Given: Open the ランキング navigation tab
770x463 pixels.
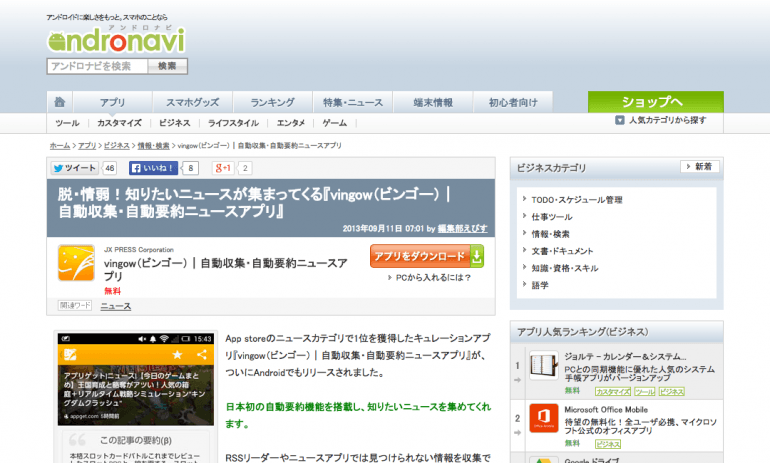Looking at the screenshot, I should (273, 102).
